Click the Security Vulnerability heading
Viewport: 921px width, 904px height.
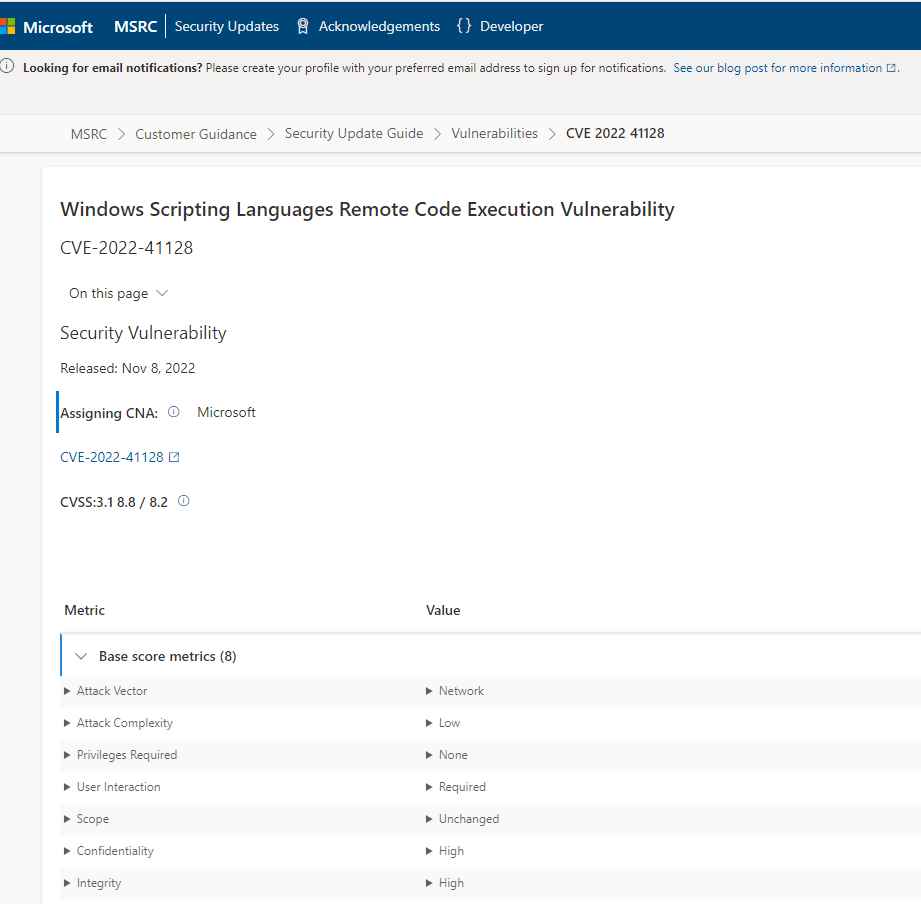pyautogui.click(x=143, y=333)
